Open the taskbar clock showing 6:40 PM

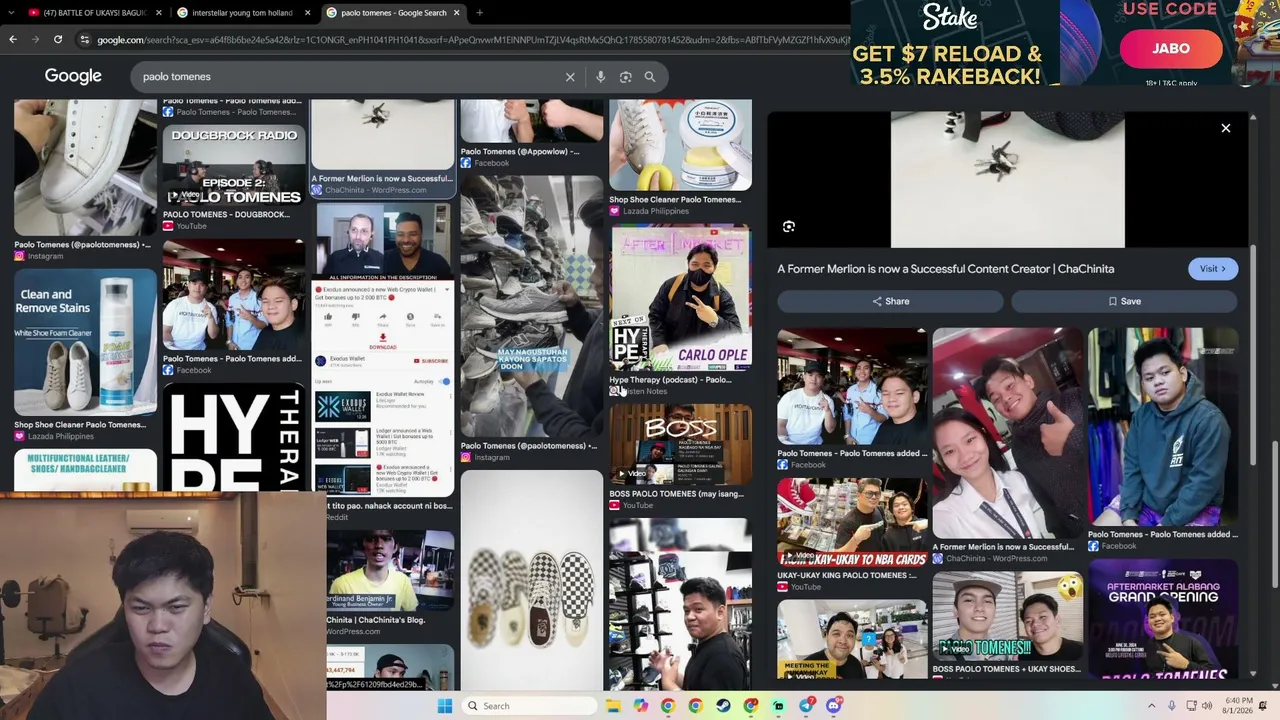pyautogui.click(x=1238, y=706)
